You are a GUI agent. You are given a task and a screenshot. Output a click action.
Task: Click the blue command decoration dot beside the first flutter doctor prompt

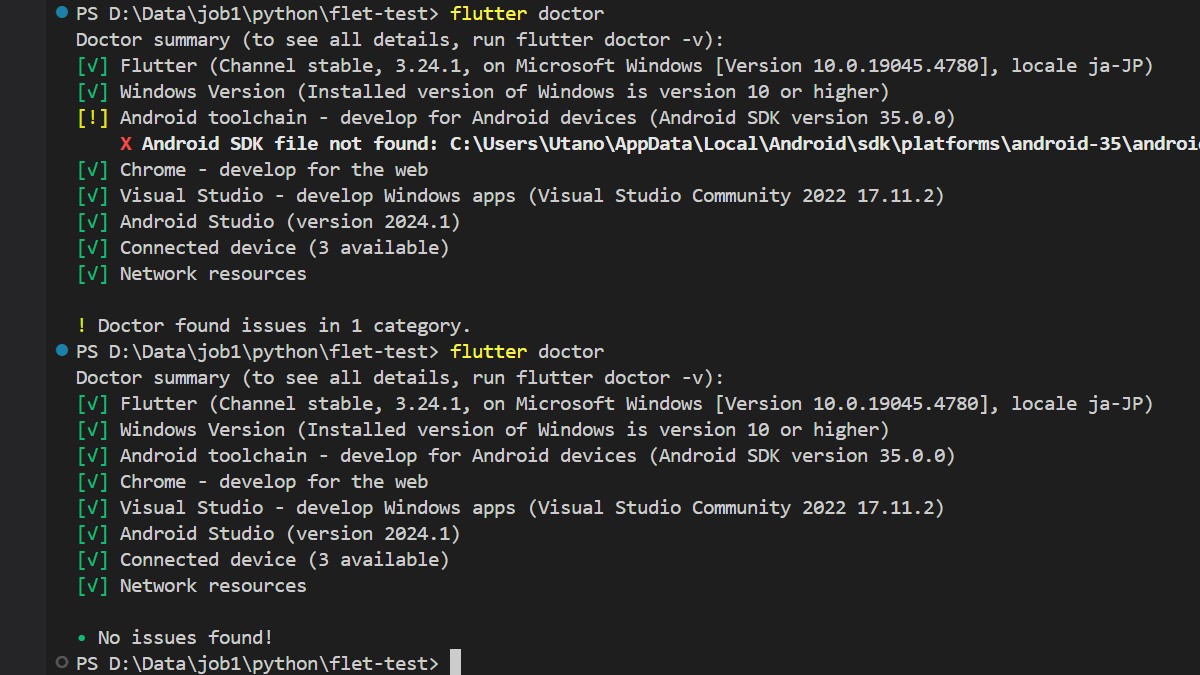click(x=63, y=14)
